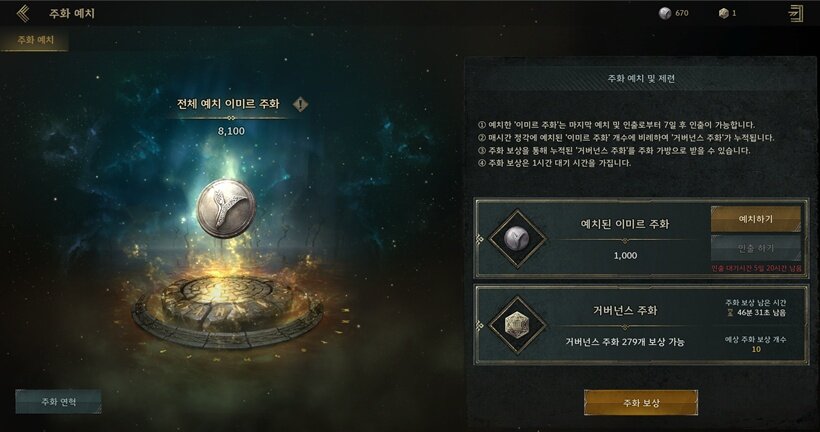
Task: Click the 거버넌스 주화 279개 보상 가능 text
Action: (x=624, y=342)
